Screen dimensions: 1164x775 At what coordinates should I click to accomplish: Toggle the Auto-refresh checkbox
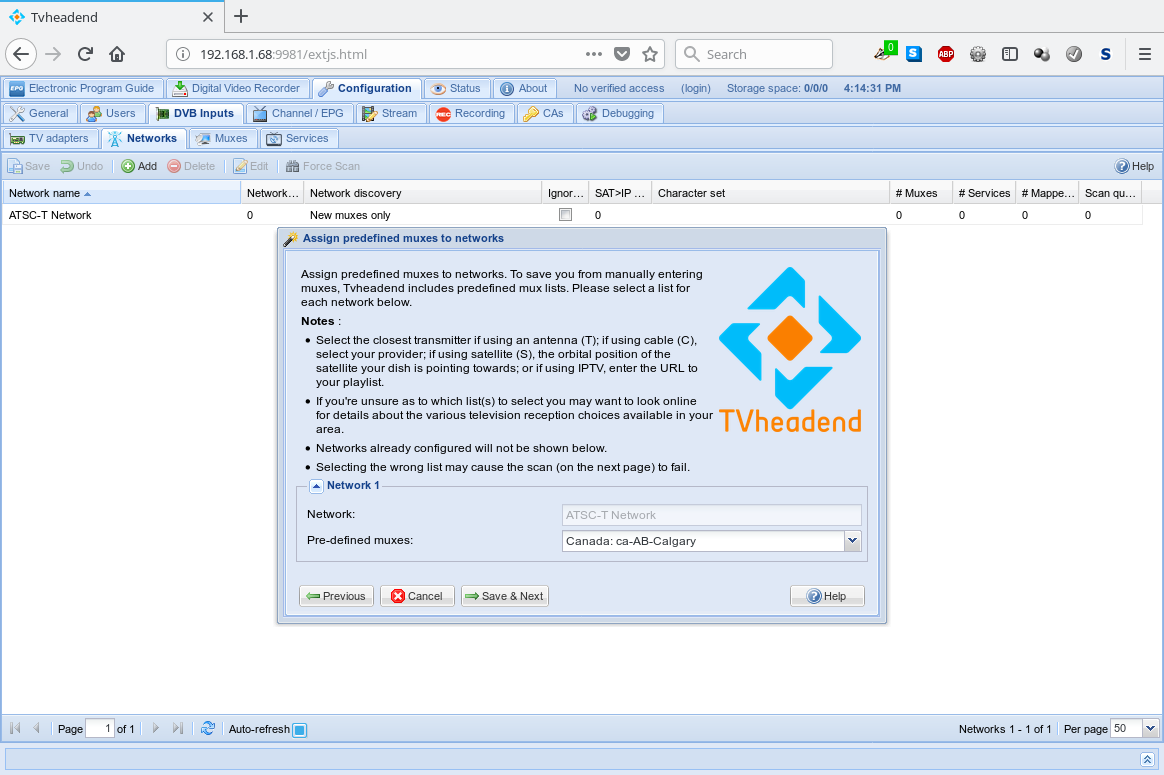[x=299, y=730]
